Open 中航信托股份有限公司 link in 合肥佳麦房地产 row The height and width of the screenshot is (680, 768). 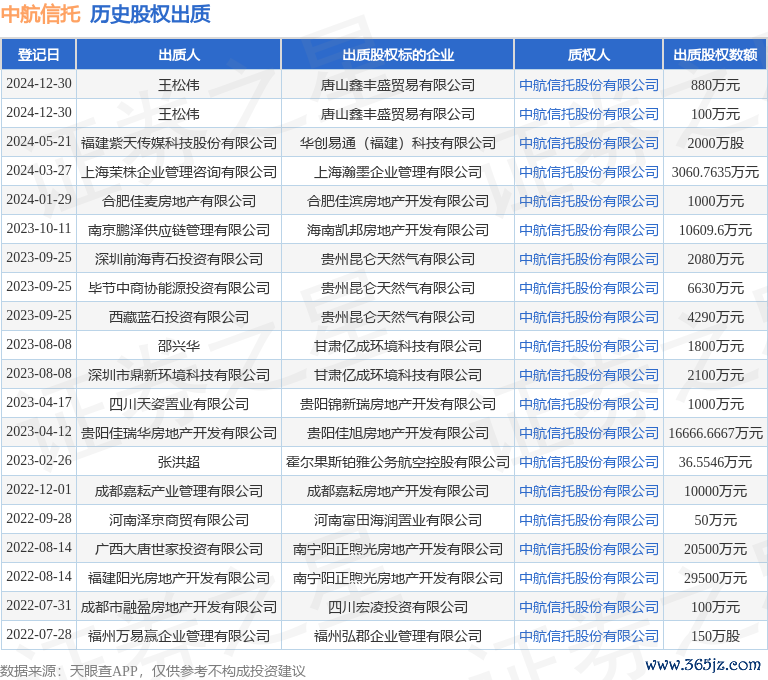click(589, 201)
